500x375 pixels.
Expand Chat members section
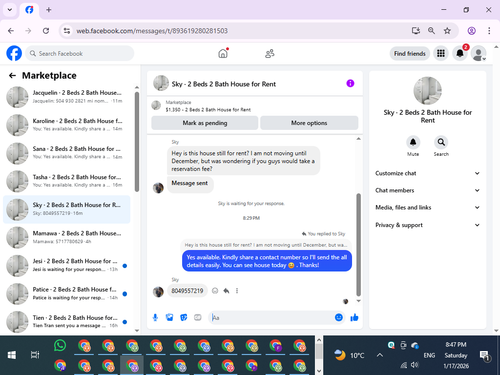428,190
